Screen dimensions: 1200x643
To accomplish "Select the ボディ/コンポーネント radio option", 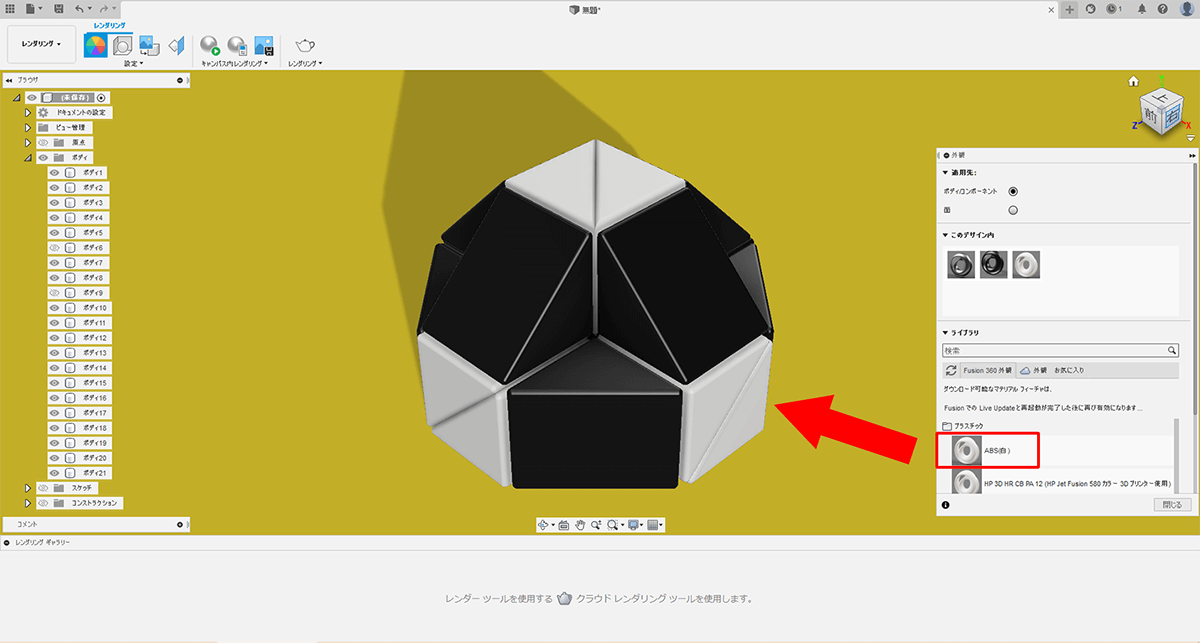I will click(x=1013, y=191).
